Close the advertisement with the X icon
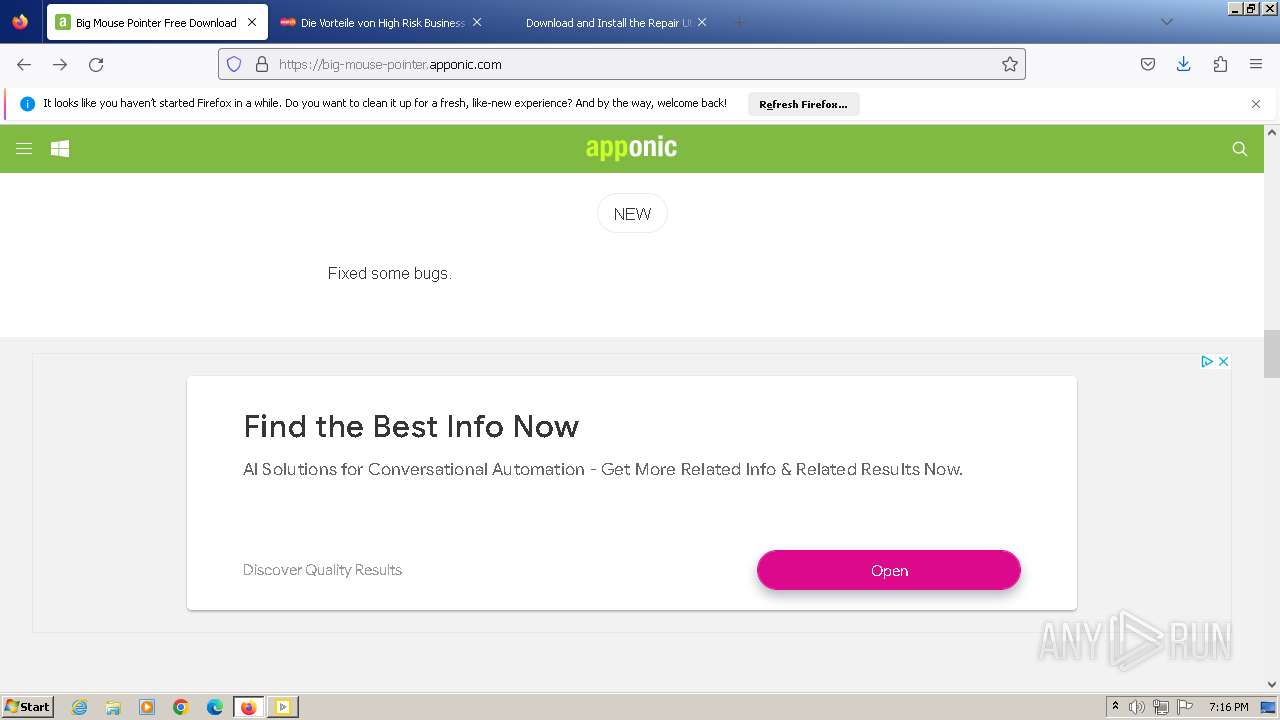Screen dimensions: 1280x720 point(1223,361)
